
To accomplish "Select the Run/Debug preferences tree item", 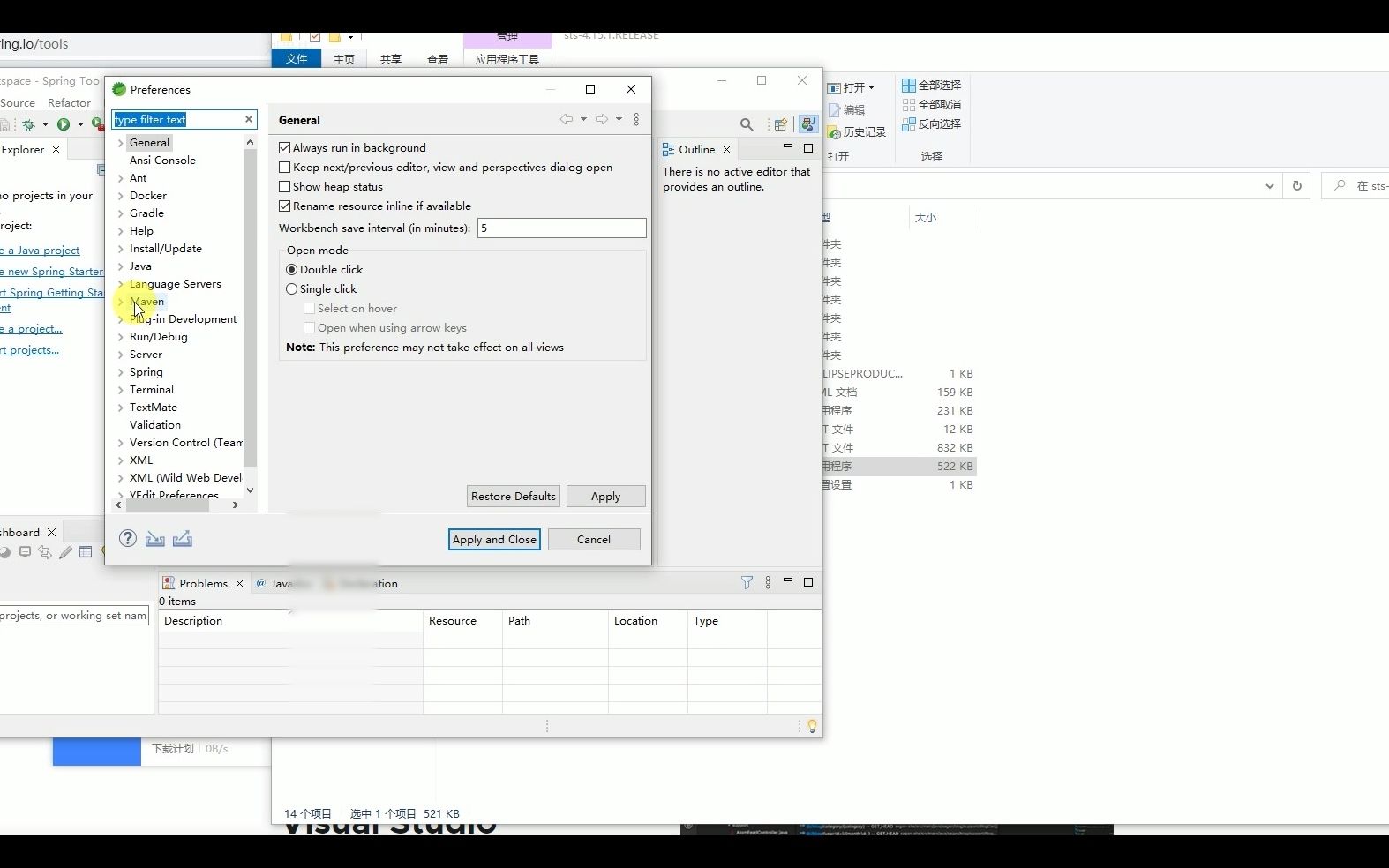I will coord(159,336).
